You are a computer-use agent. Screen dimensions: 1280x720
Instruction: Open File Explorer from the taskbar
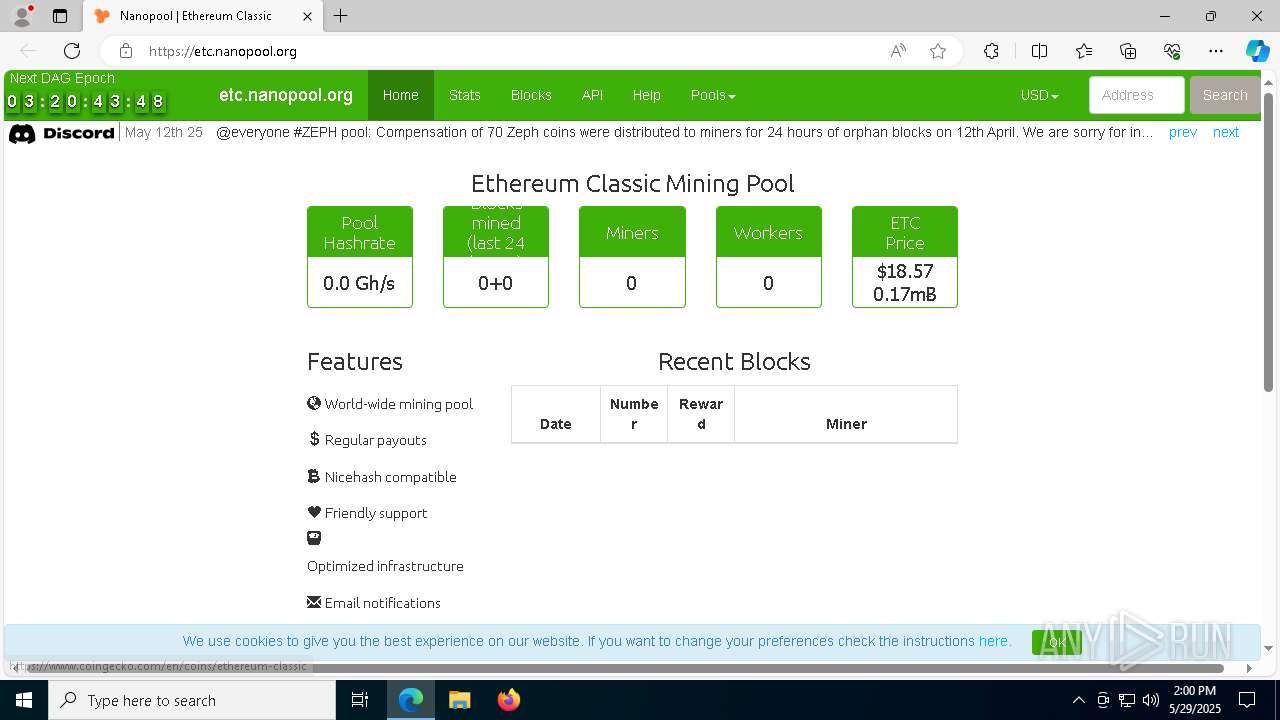[x=459, y=700]
